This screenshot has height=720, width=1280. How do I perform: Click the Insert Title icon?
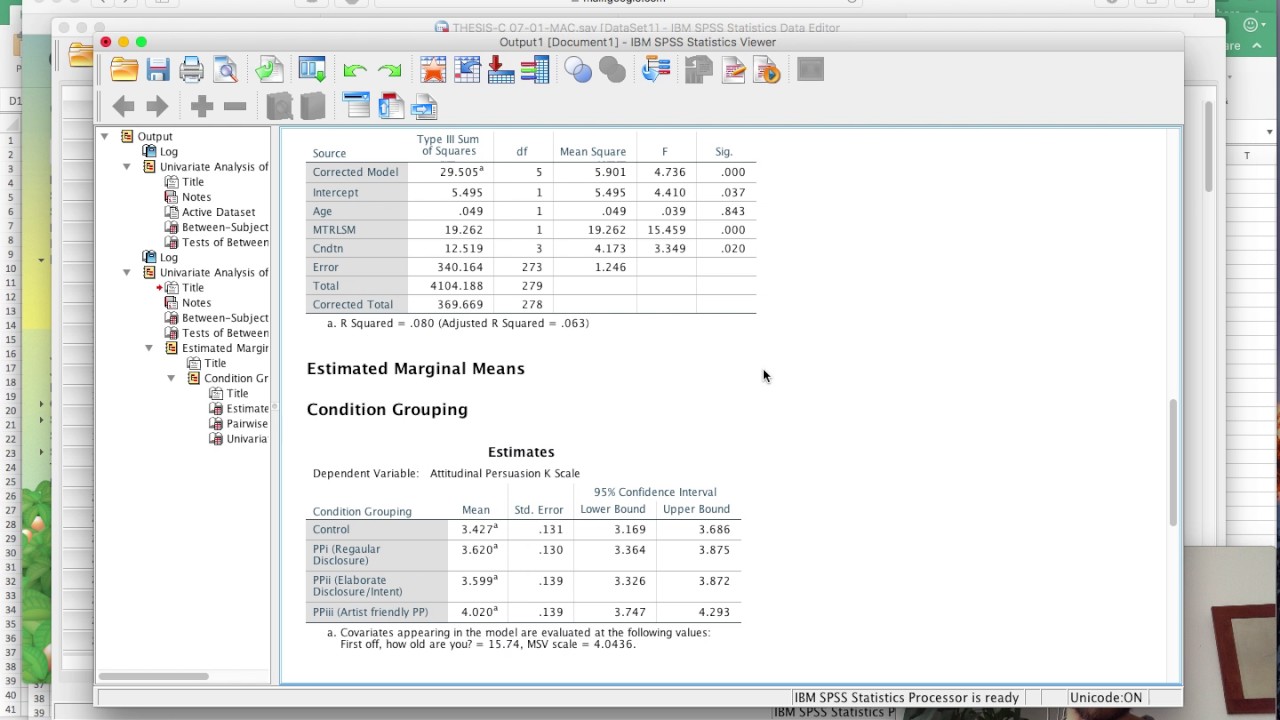(x=390, y=105)
